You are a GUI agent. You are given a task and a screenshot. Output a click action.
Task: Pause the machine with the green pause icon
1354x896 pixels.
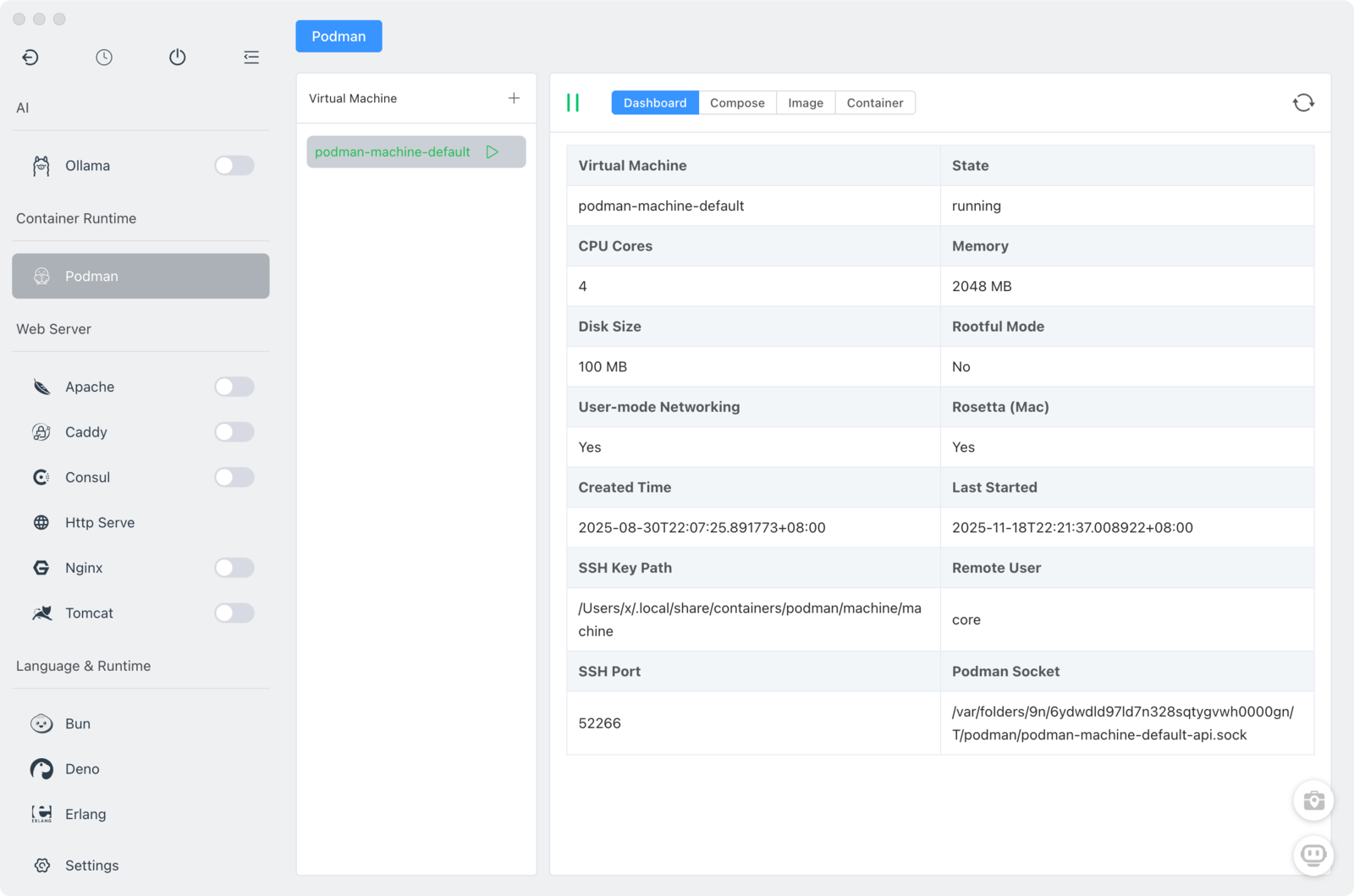click(x=573, y=103)
